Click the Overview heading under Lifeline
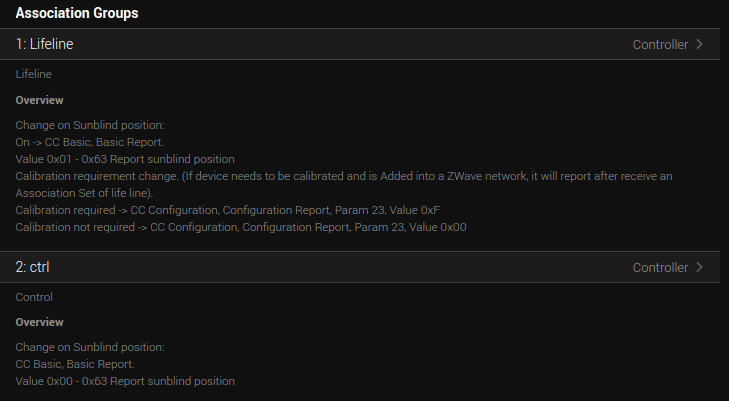Screen dimensions: 729x401 click(40, 100)
